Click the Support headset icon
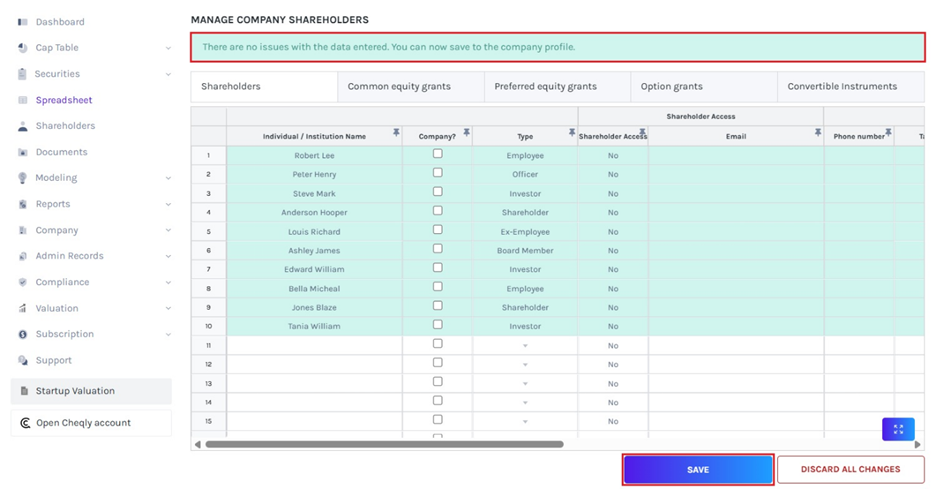Screen dimensions: 936x489 tap(23, 360)
